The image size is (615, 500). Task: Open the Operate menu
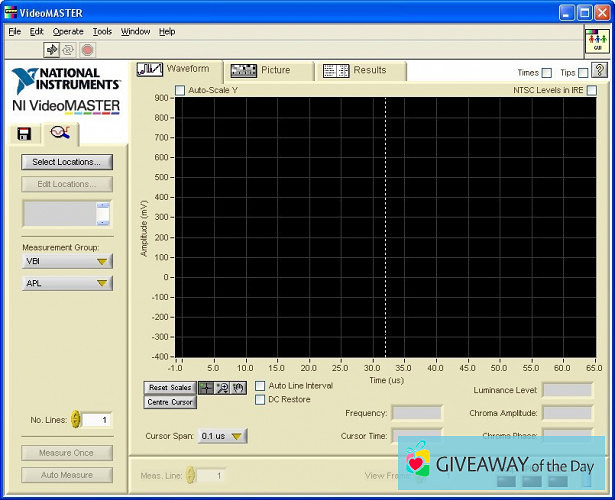click(x=68, y=31)
